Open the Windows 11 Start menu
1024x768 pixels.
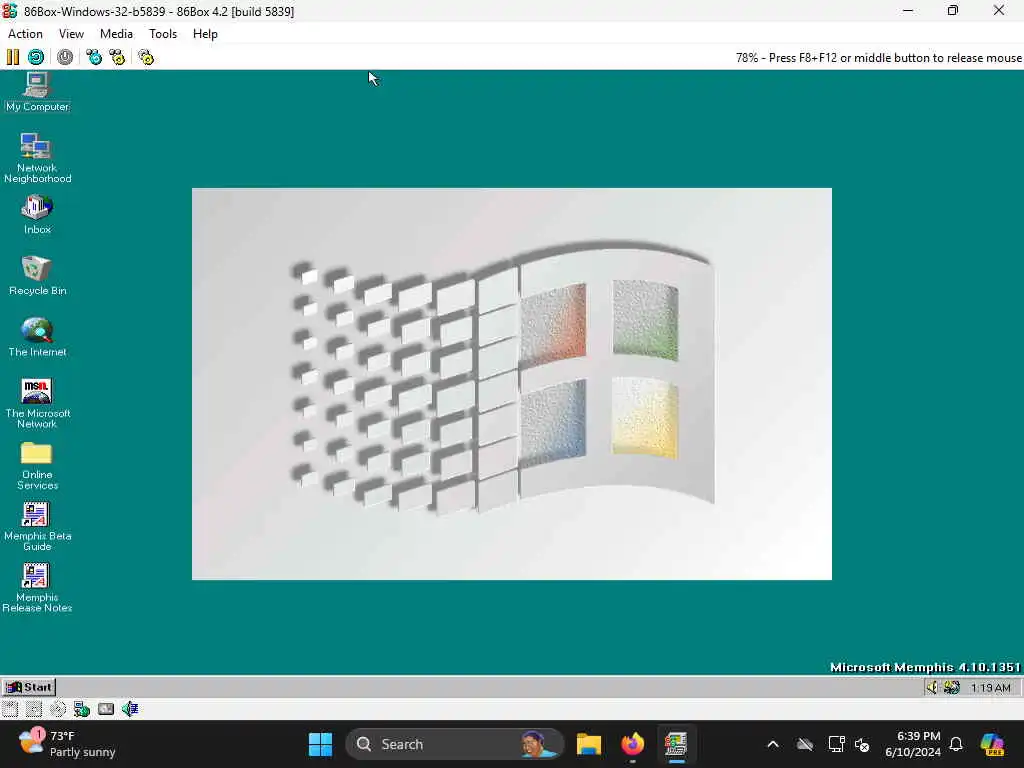click(x=320, y=744)
